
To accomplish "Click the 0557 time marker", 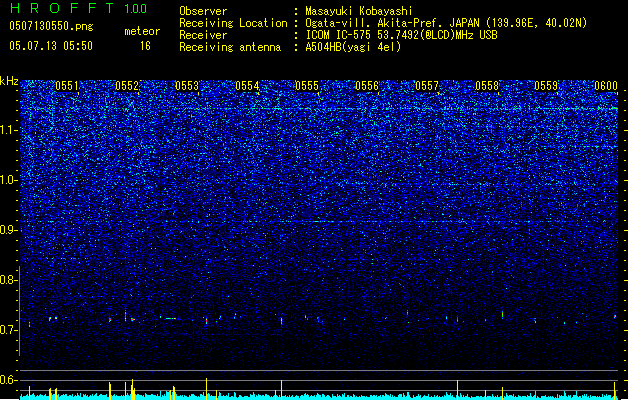I will pos(427,86).
